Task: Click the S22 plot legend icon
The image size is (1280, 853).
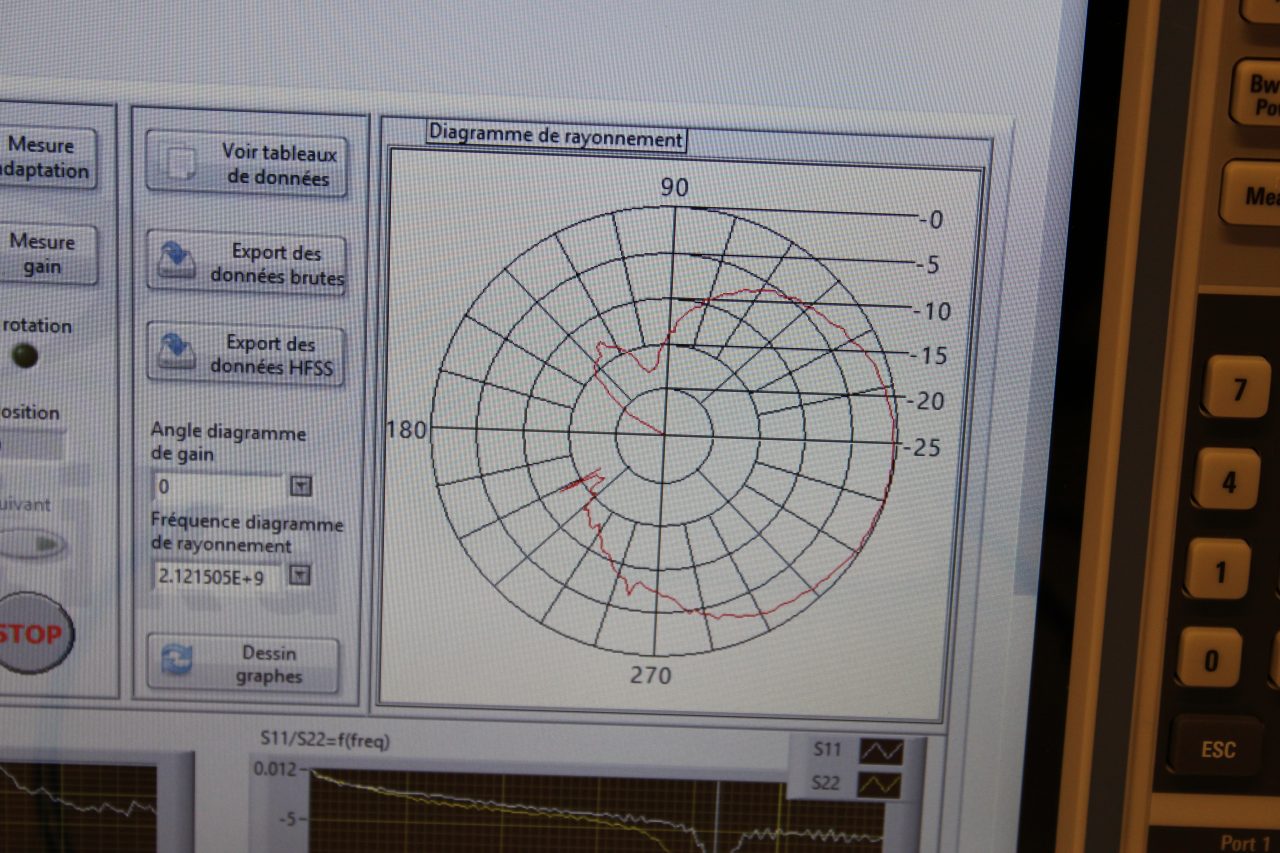Action: point(880,785)
